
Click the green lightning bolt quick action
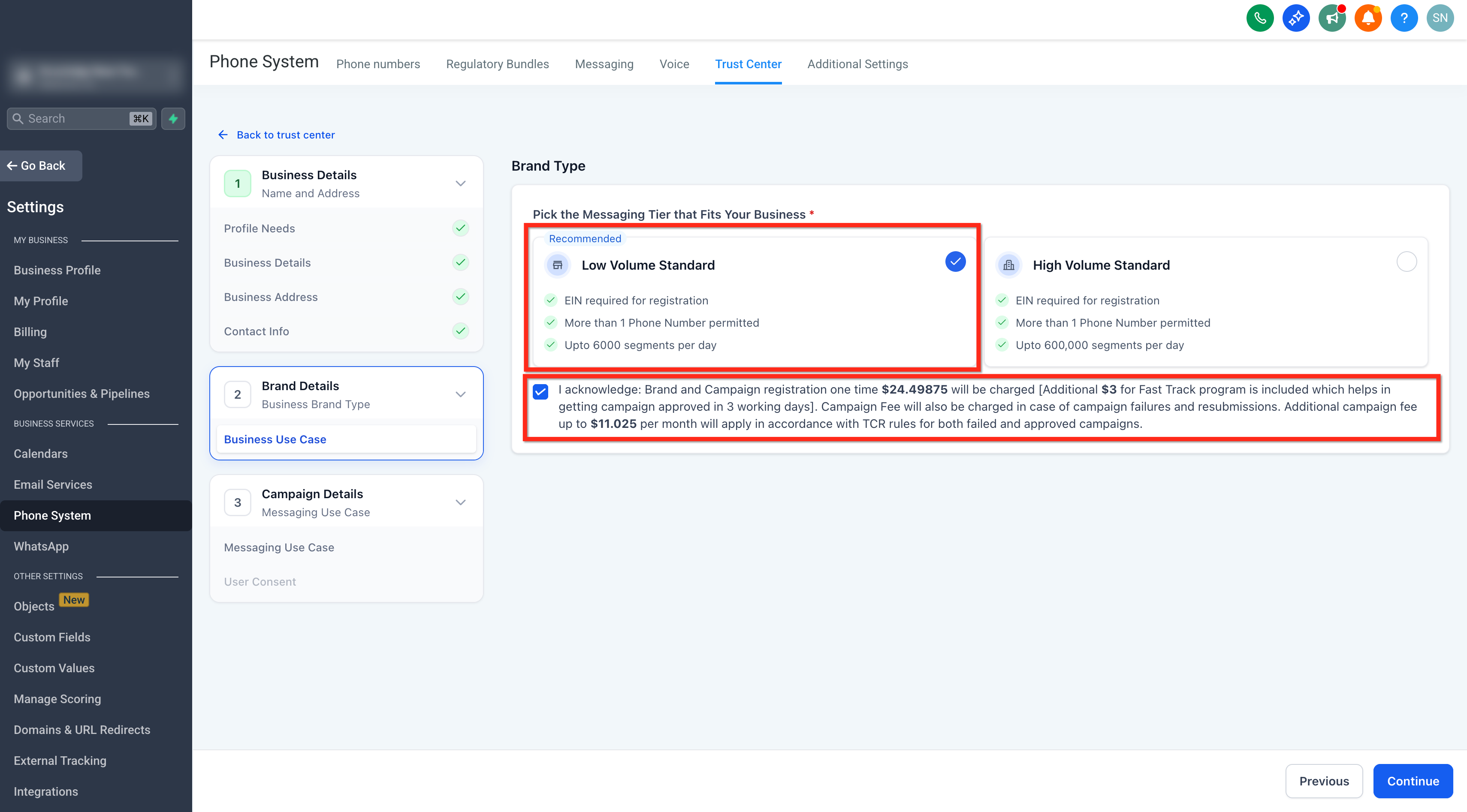173,118
